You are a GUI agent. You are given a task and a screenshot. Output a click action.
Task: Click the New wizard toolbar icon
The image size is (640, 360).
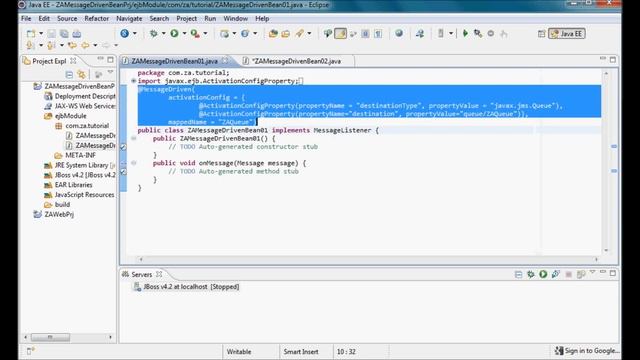(x=31, y=33)
